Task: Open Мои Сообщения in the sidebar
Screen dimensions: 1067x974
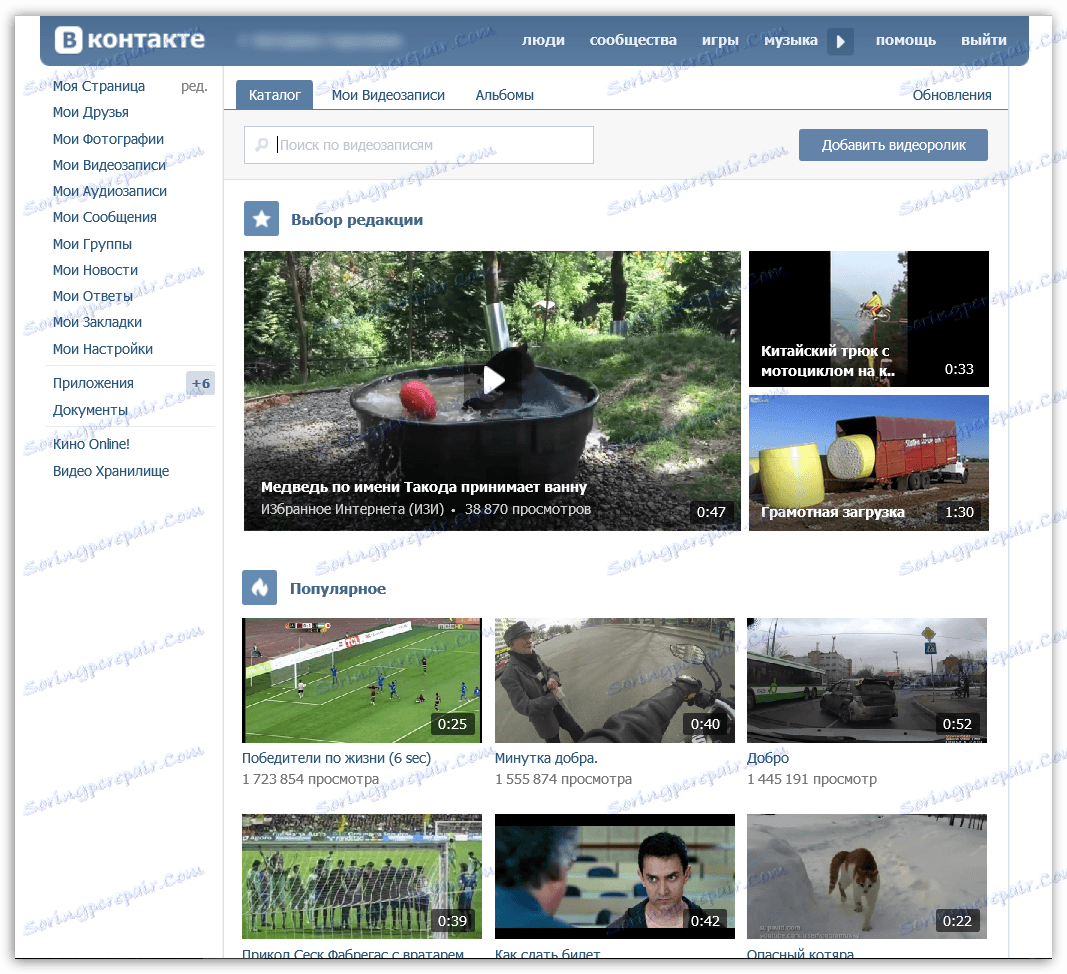Action: pyautogui.click(x=104, y=217)
